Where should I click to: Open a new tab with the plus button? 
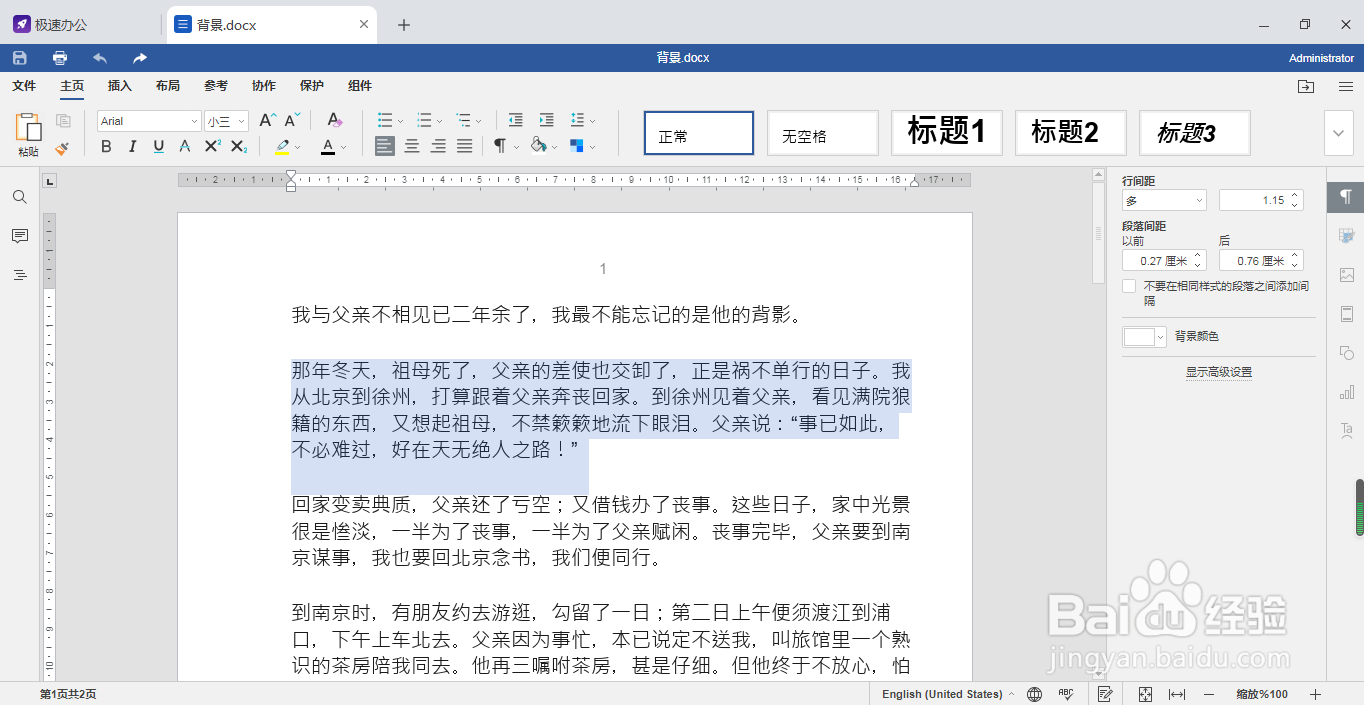[x=404, y=25]
